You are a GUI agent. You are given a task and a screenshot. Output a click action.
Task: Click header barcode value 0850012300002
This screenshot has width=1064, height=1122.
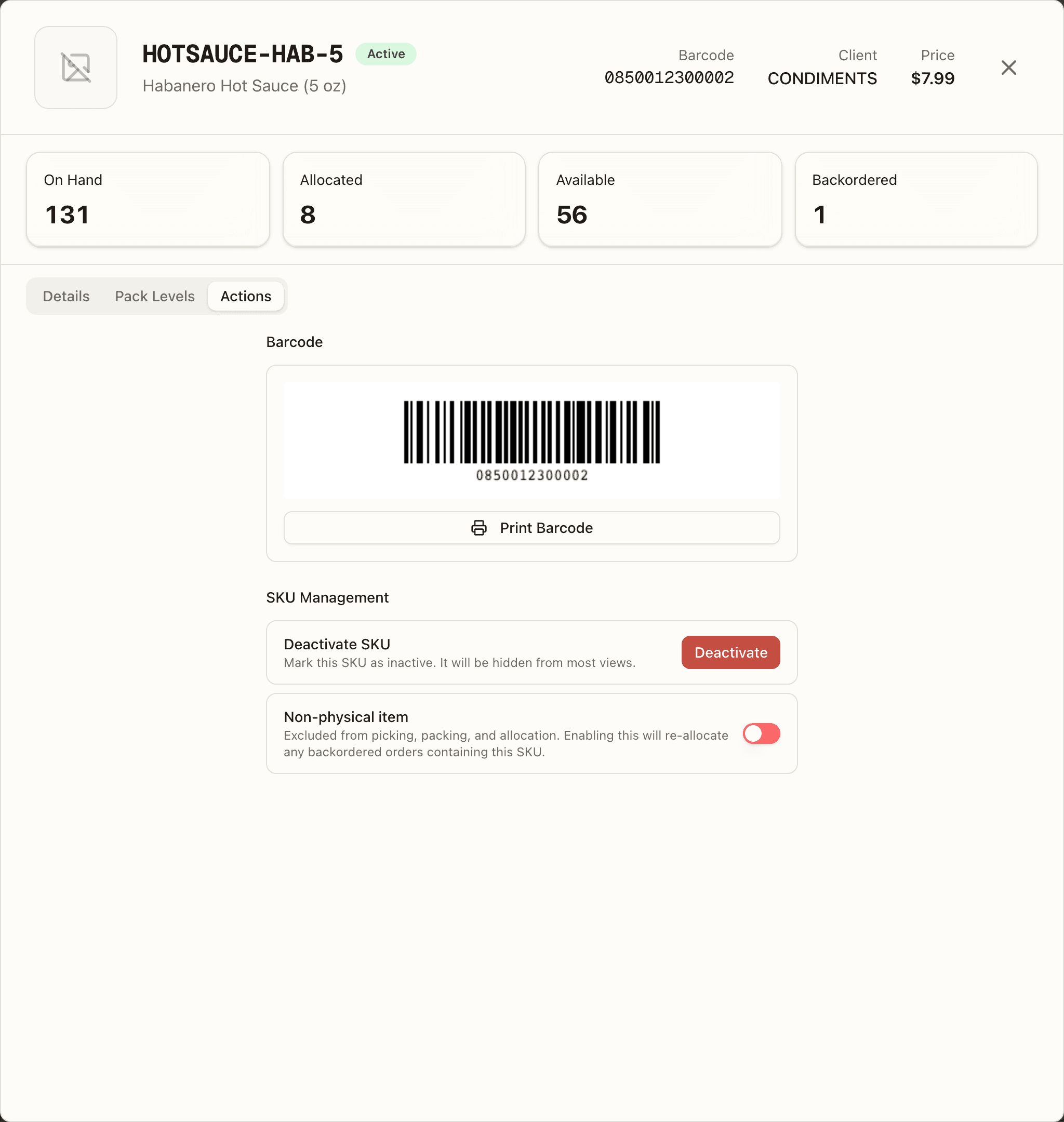[x=669, y=78]
